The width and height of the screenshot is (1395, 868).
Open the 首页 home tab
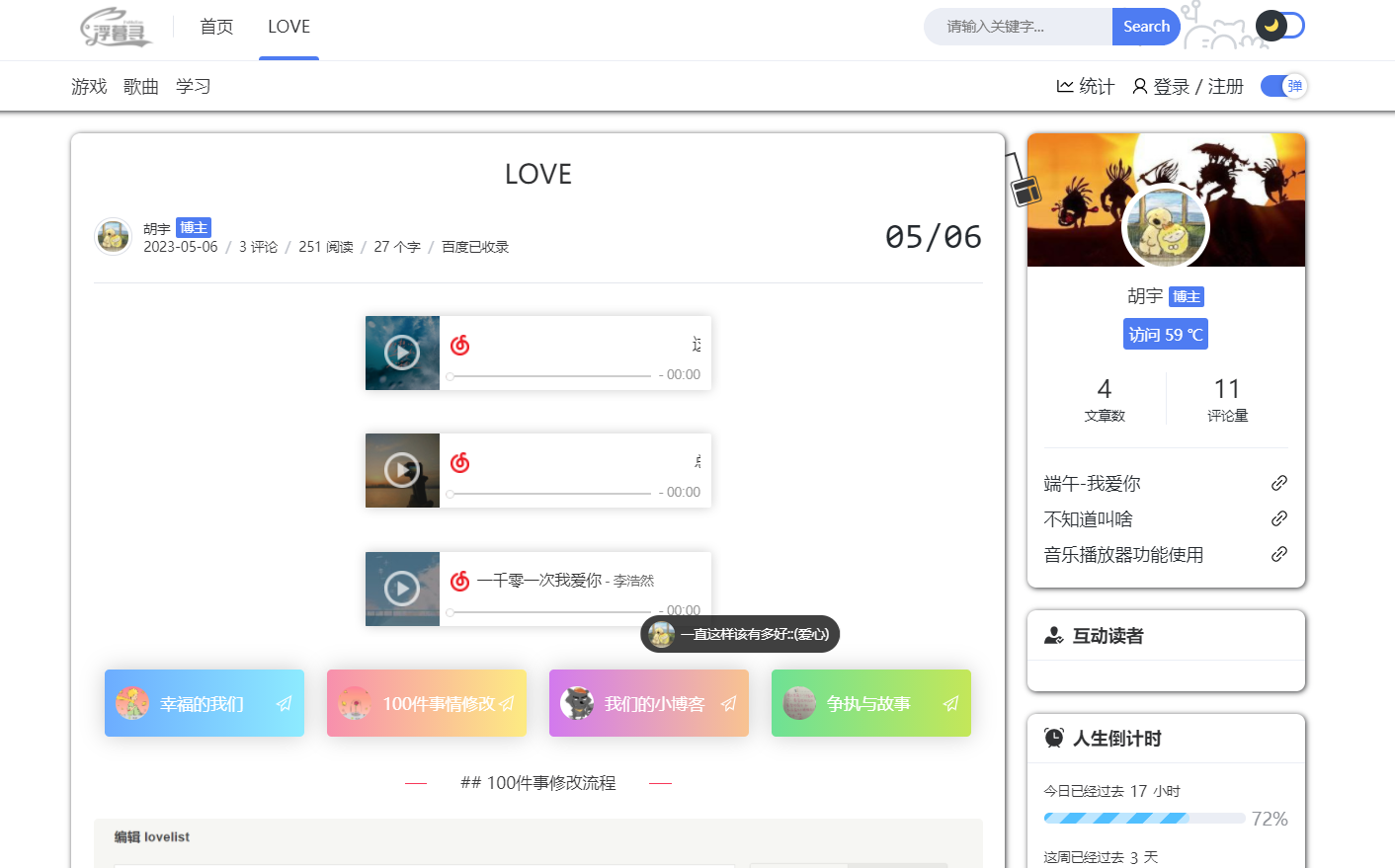pos(216,27)
